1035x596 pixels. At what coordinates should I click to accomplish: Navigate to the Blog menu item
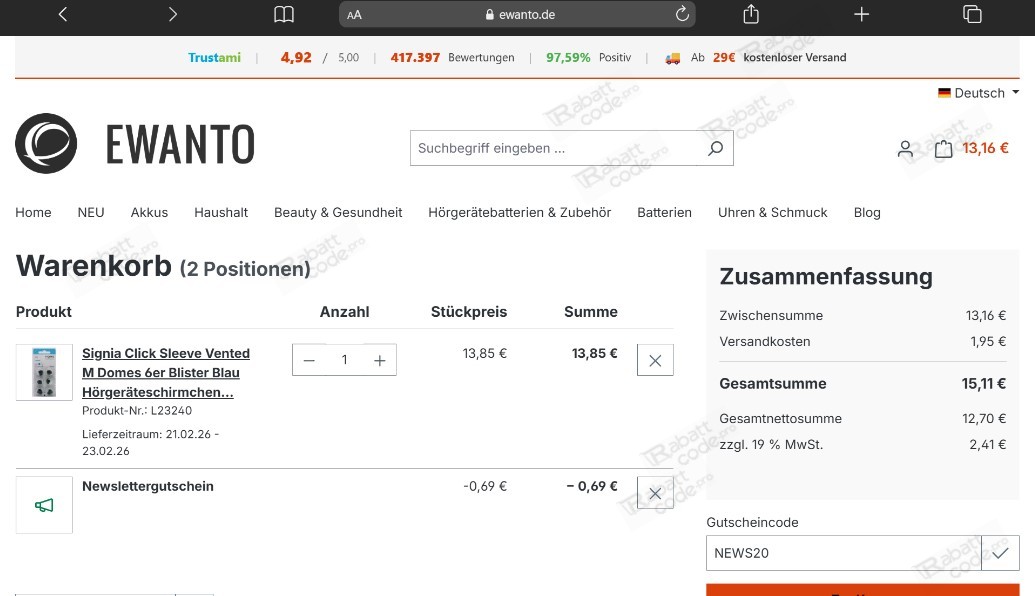click(866, 212)
